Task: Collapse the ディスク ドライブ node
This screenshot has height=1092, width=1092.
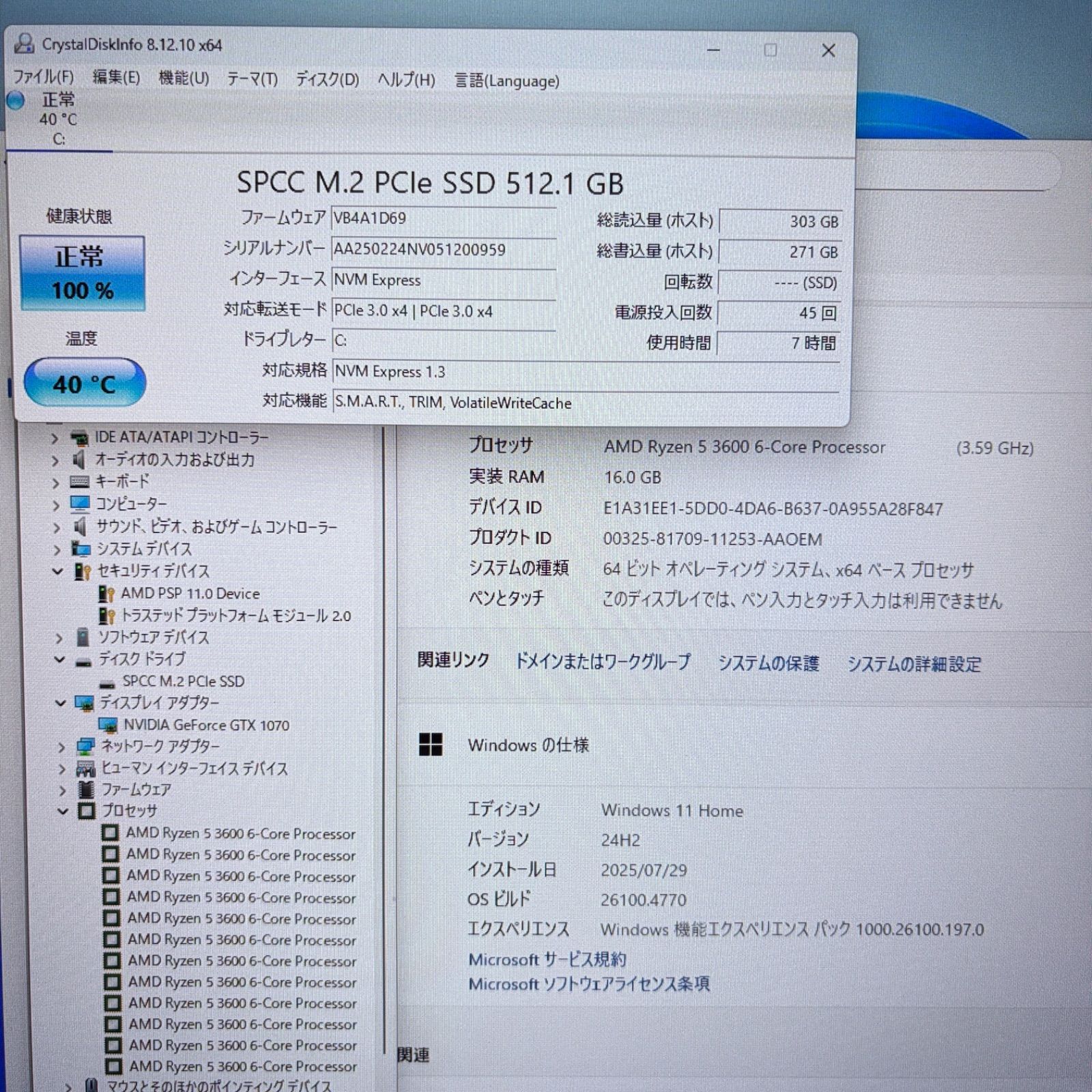Action: pos(59,660)
